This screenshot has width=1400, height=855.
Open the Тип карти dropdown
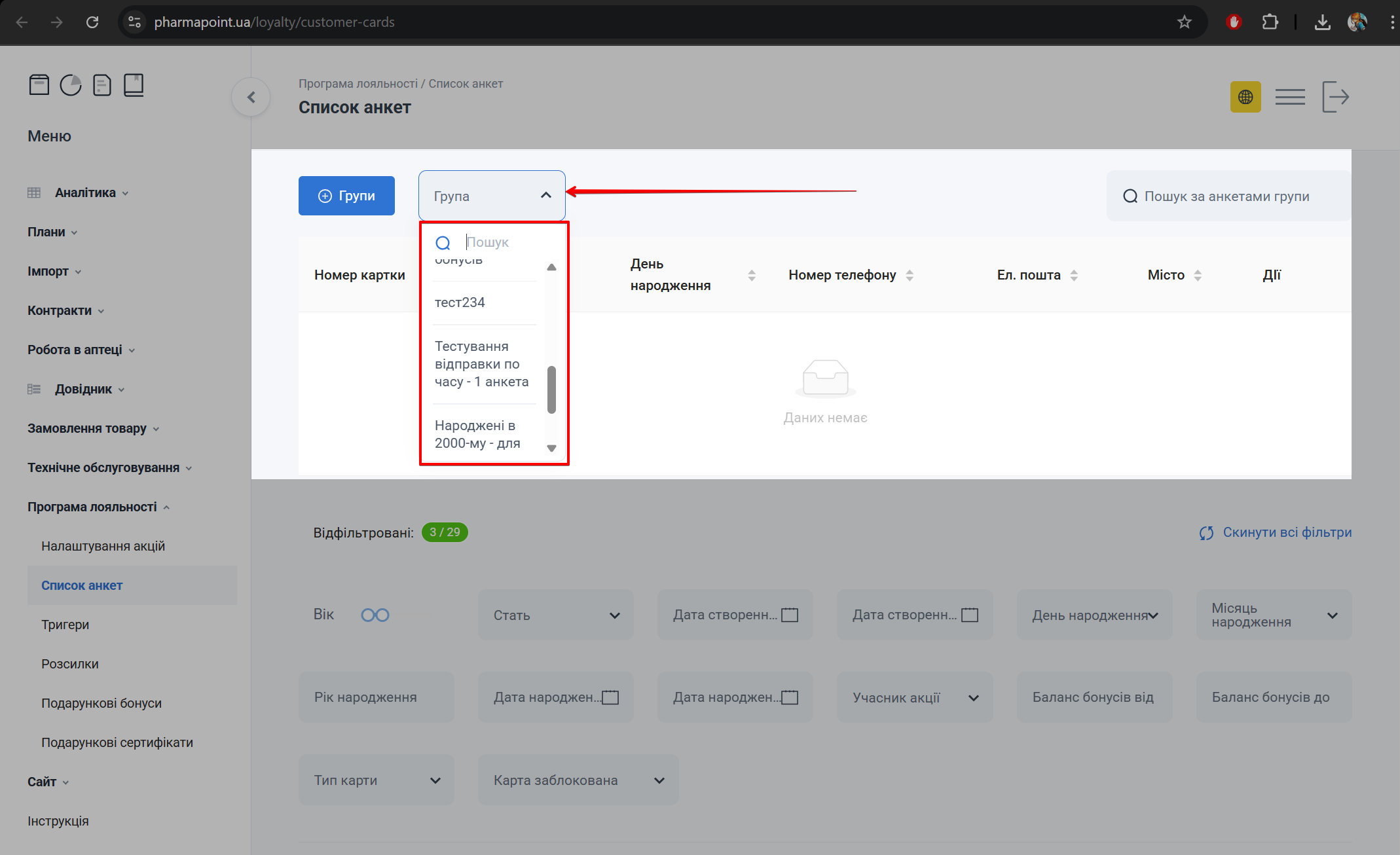pyautogui.click(x=376, y=780)
